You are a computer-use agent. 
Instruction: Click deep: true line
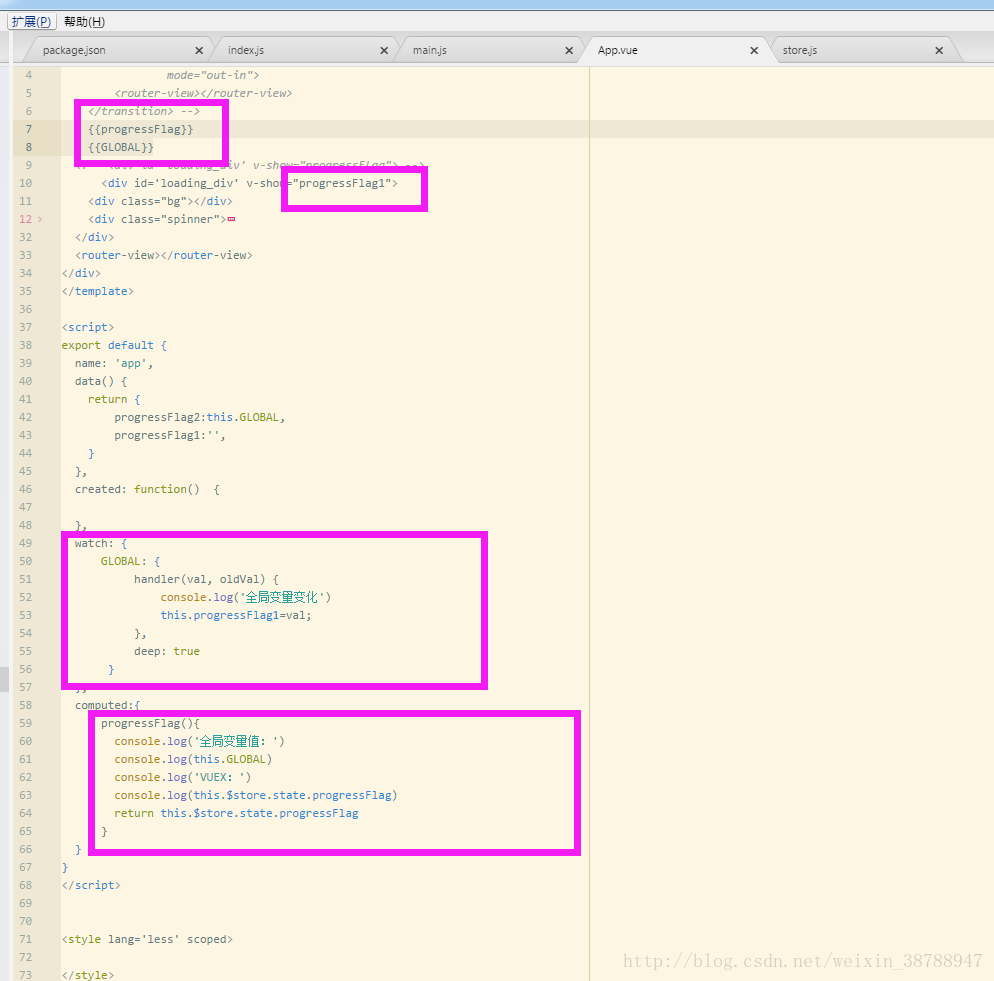click(167, 651)
